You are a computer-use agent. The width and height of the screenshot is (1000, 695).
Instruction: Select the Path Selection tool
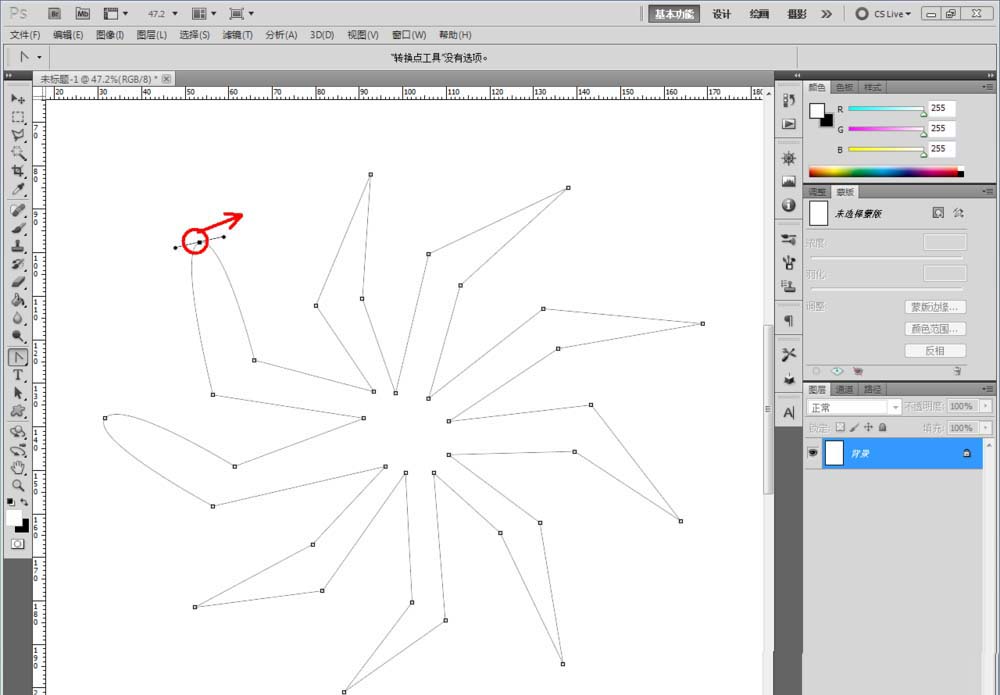click(x=18, y=393)
